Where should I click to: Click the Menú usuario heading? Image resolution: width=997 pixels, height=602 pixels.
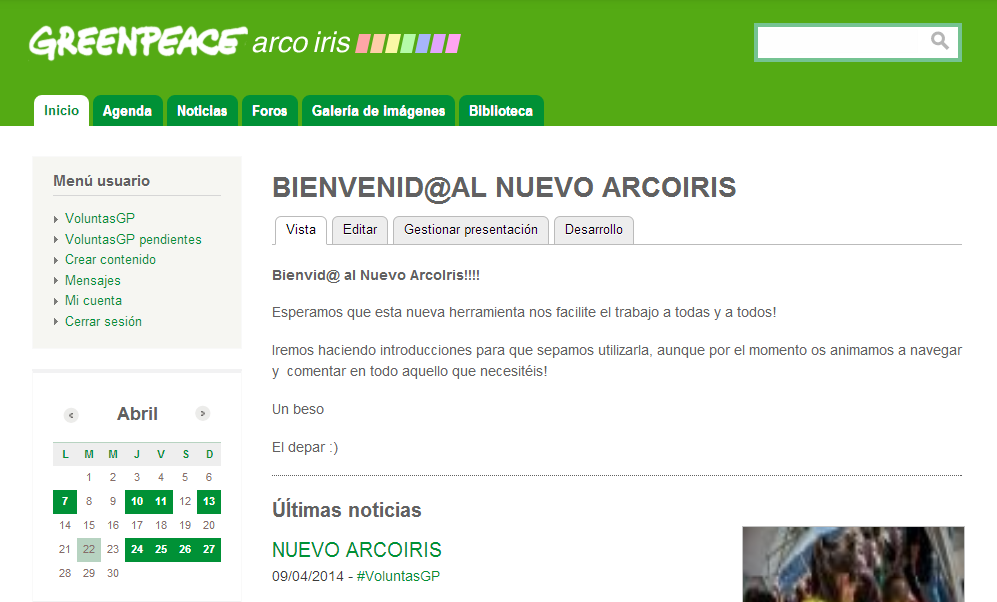(102, 181)
